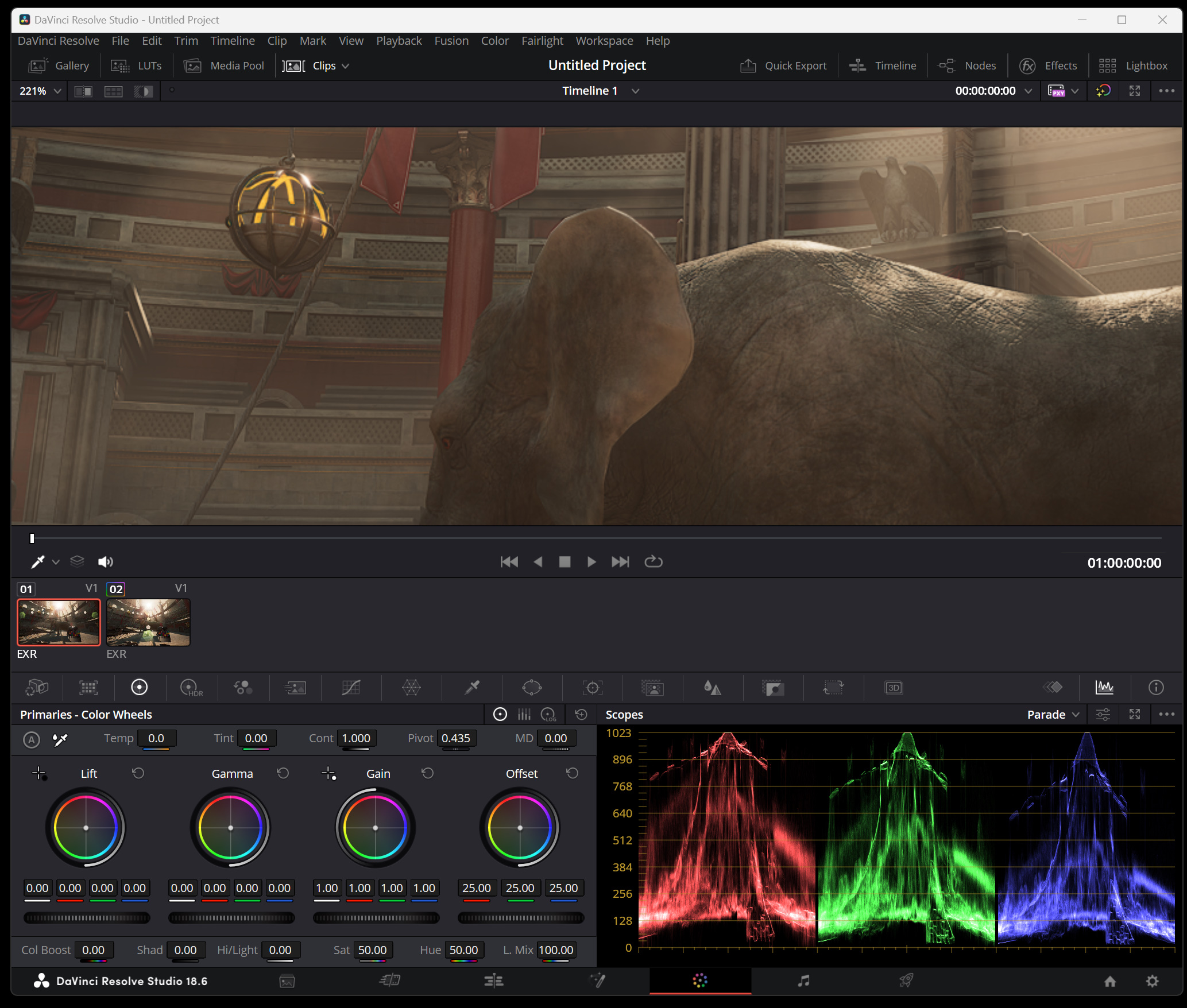Select clip 02 thumbnail
This screenshot has height=1008, width=1187.
[148, 622]
